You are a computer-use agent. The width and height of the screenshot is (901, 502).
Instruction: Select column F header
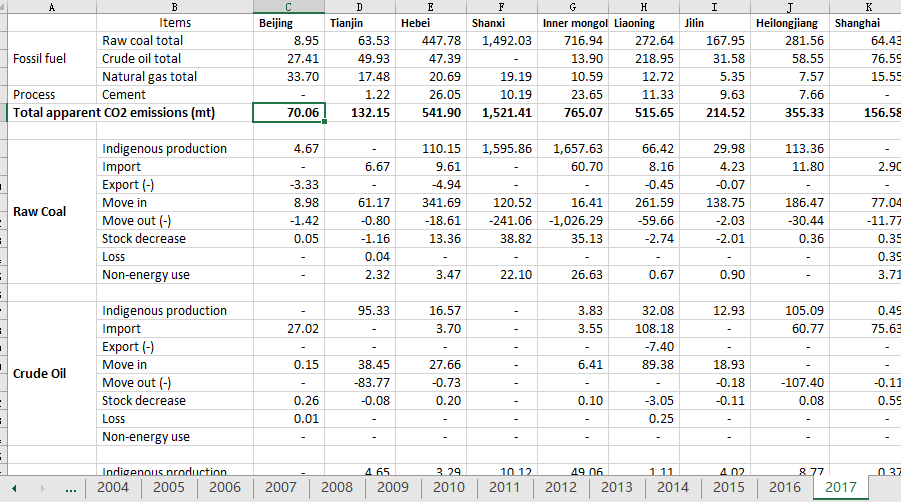tap(502, 7)
